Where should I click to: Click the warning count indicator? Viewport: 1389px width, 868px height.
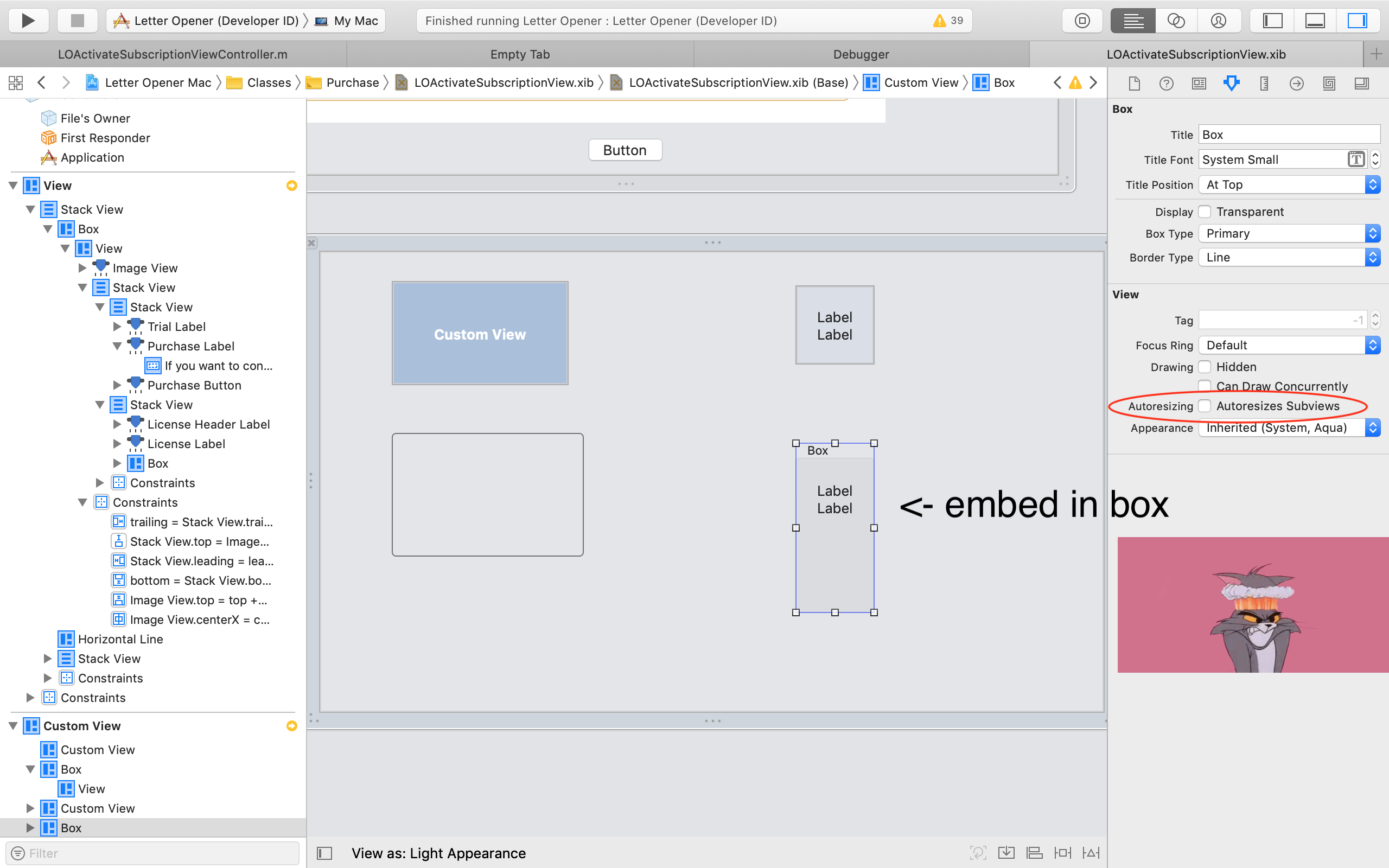tap(948, 21)
